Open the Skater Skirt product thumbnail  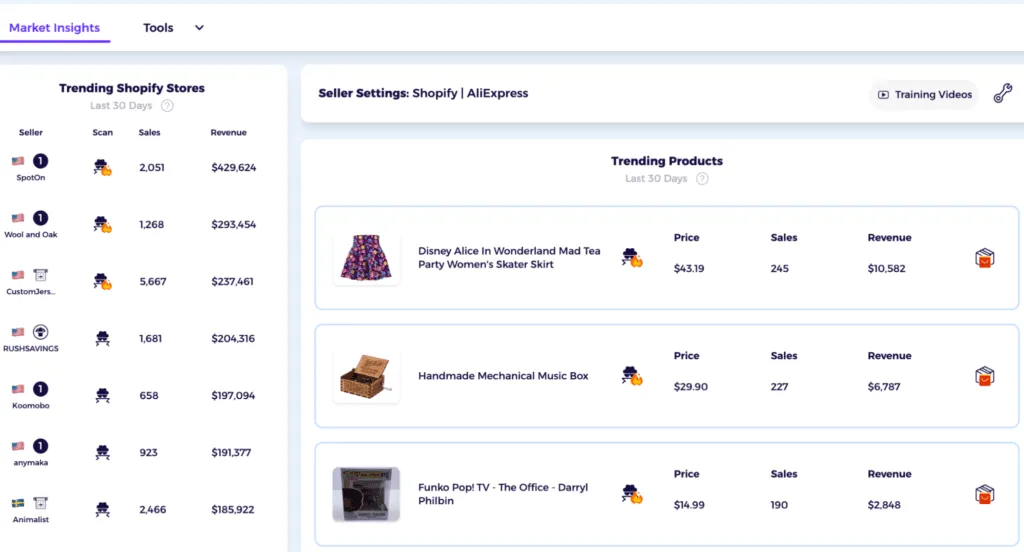coord(366,258)
